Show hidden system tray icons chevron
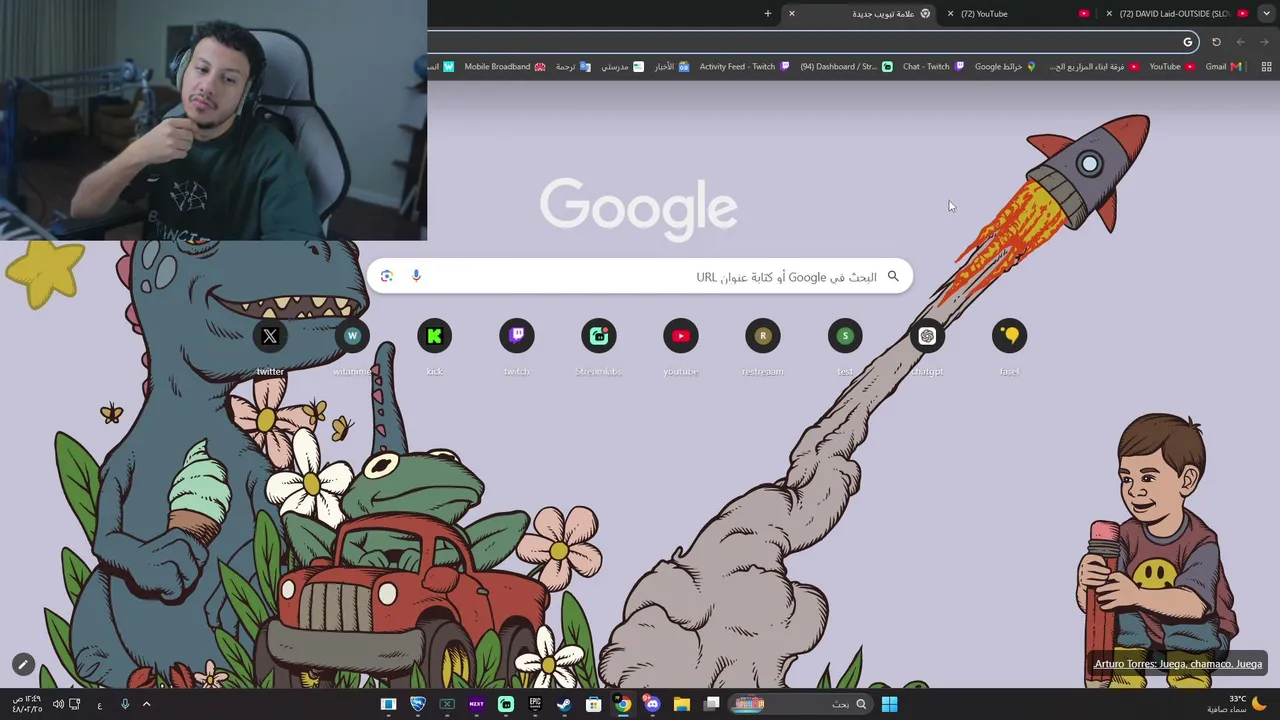 [x=146, y=704]
